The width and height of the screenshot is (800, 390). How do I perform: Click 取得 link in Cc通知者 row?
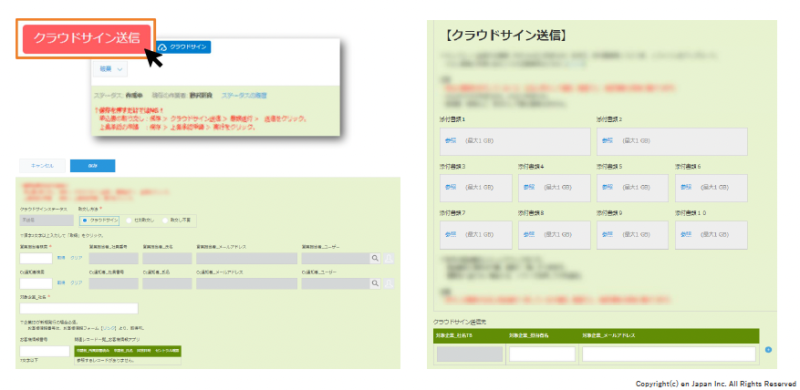point(61,283)
